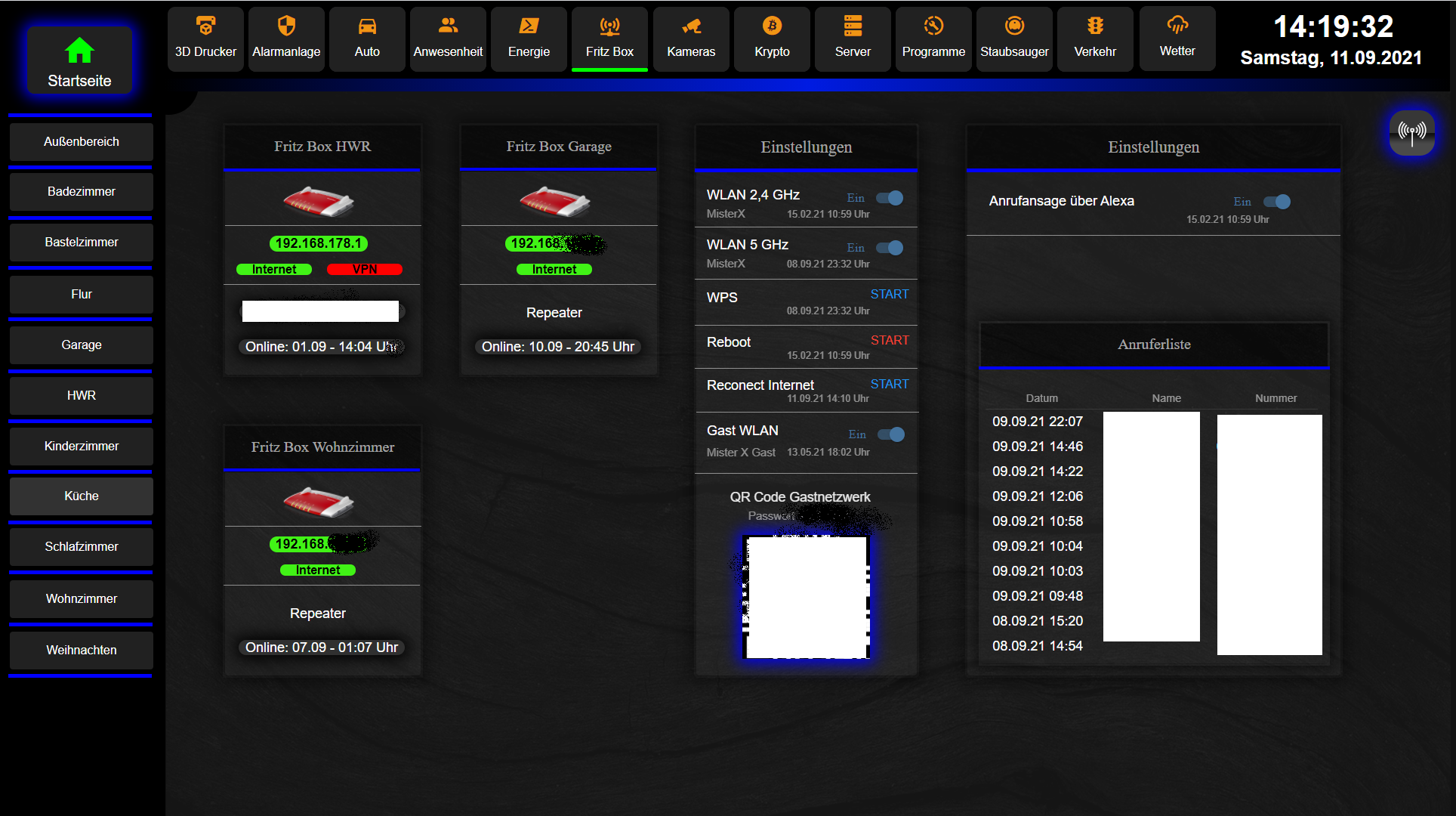Click Online: 01.09 - 14:04 Uhr label
This screenshot has height=816, width=1456.
(x=322, y=347)
